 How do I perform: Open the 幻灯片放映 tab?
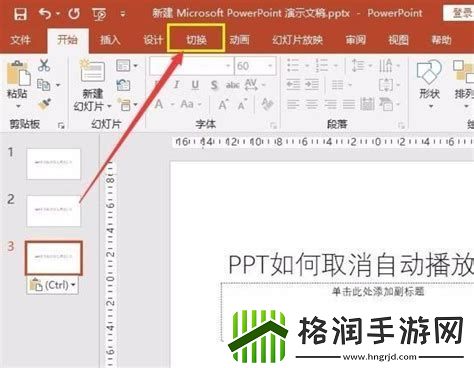(x=297, y=40)
